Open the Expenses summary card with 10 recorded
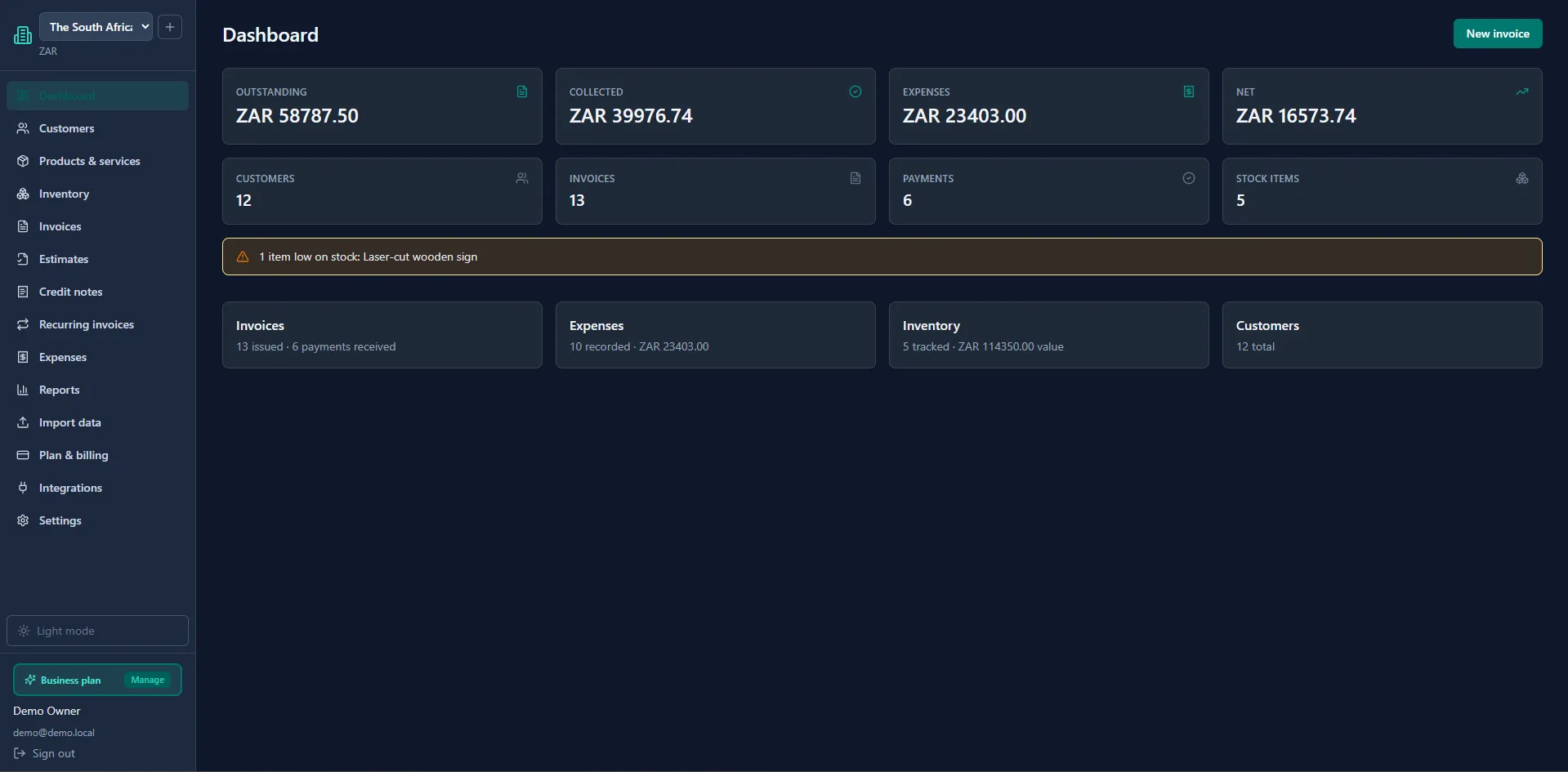1568x772 pixels. click(x=716, y=335)
